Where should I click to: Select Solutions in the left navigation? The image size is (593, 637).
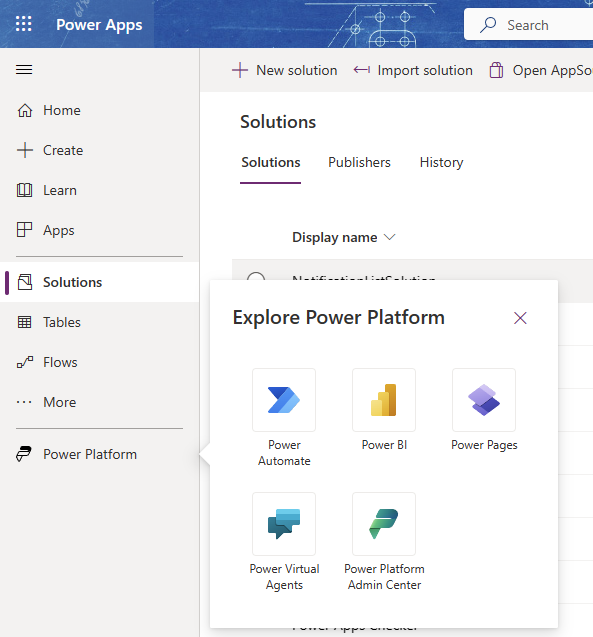tap(100, 282)
